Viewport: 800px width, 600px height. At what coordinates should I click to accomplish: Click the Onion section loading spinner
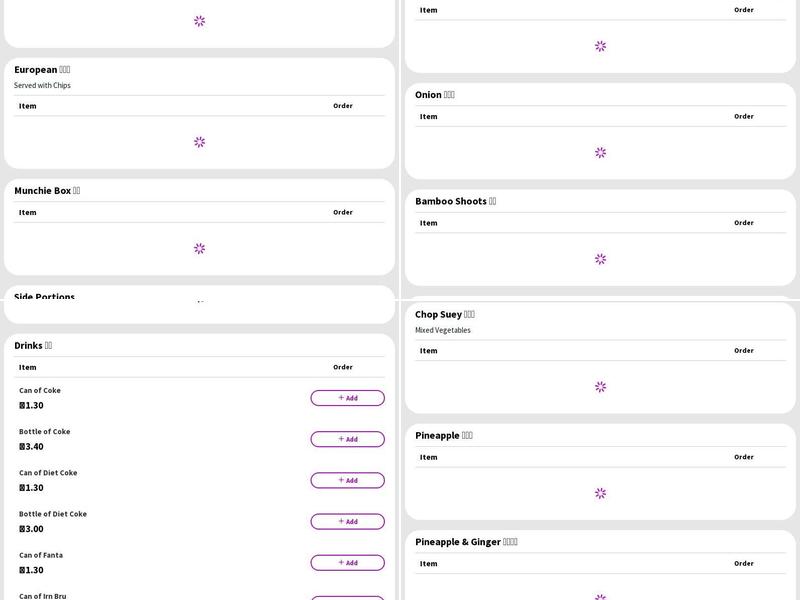[x=600, y=153]
